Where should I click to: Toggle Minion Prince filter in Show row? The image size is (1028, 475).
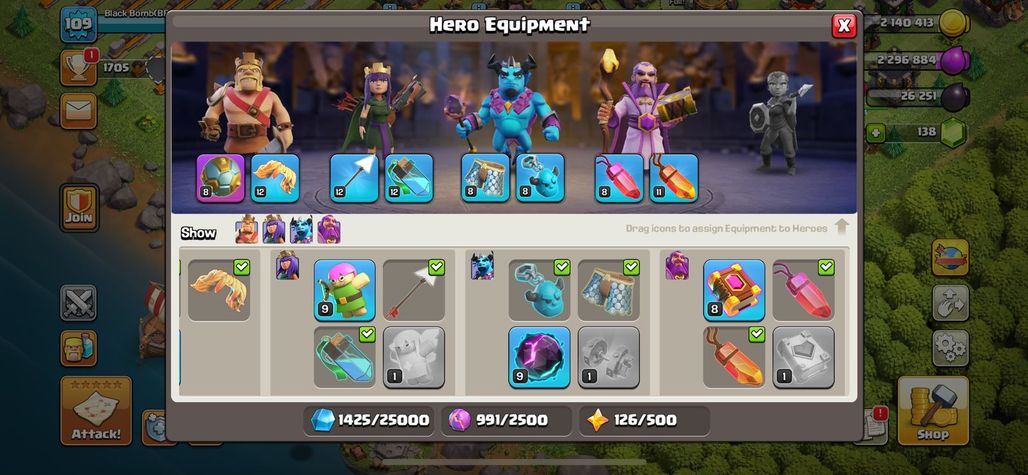point(302,229)
